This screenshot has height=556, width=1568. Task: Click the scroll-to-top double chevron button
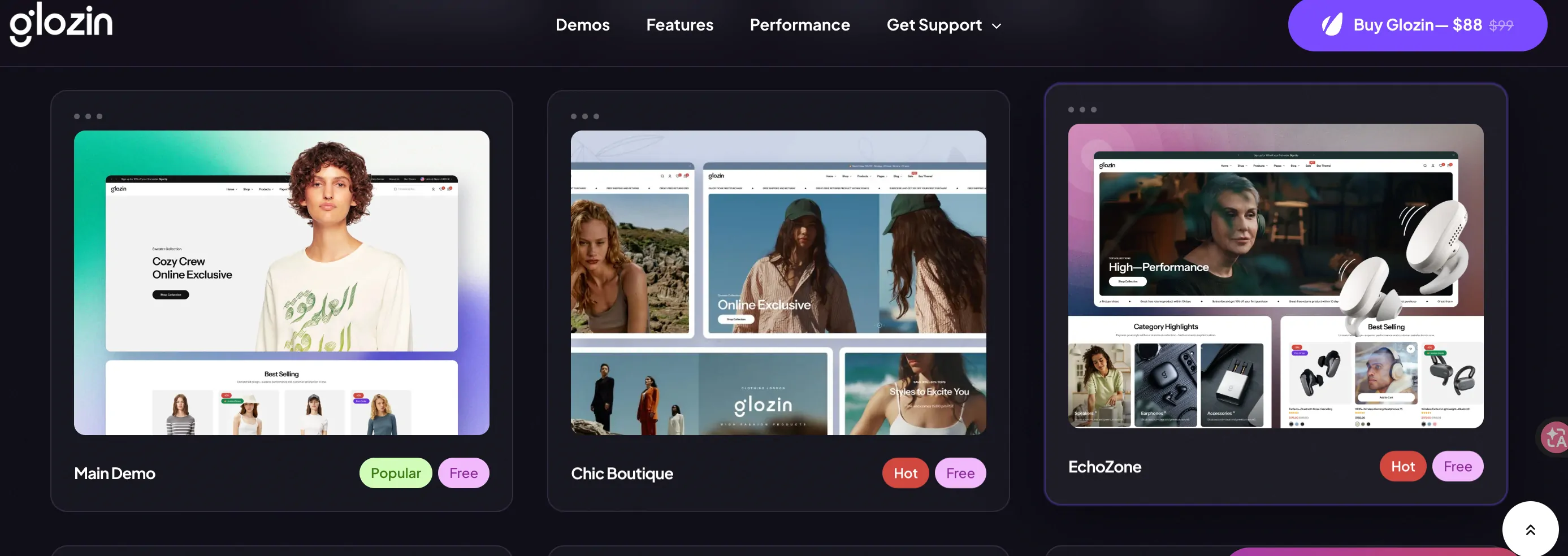(1530, 529)
